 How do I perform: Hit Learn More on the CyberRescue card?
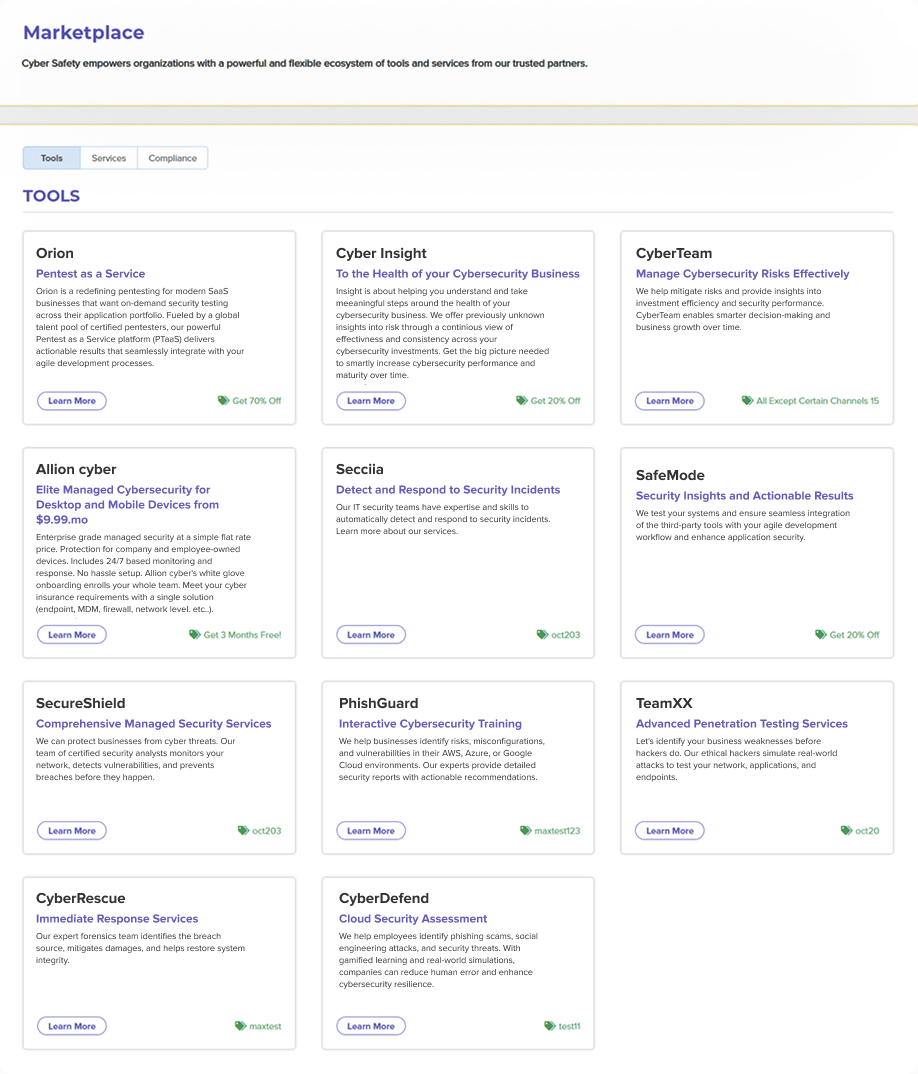pyautogui.click(x=72, y=1026)
